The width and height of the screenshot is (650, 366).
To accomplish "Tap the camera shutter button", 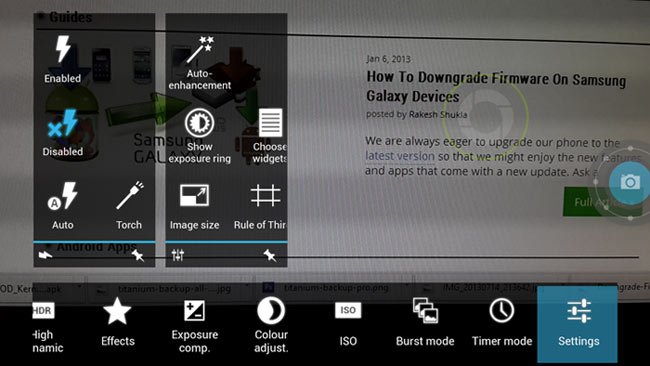I will click(629, 182).
